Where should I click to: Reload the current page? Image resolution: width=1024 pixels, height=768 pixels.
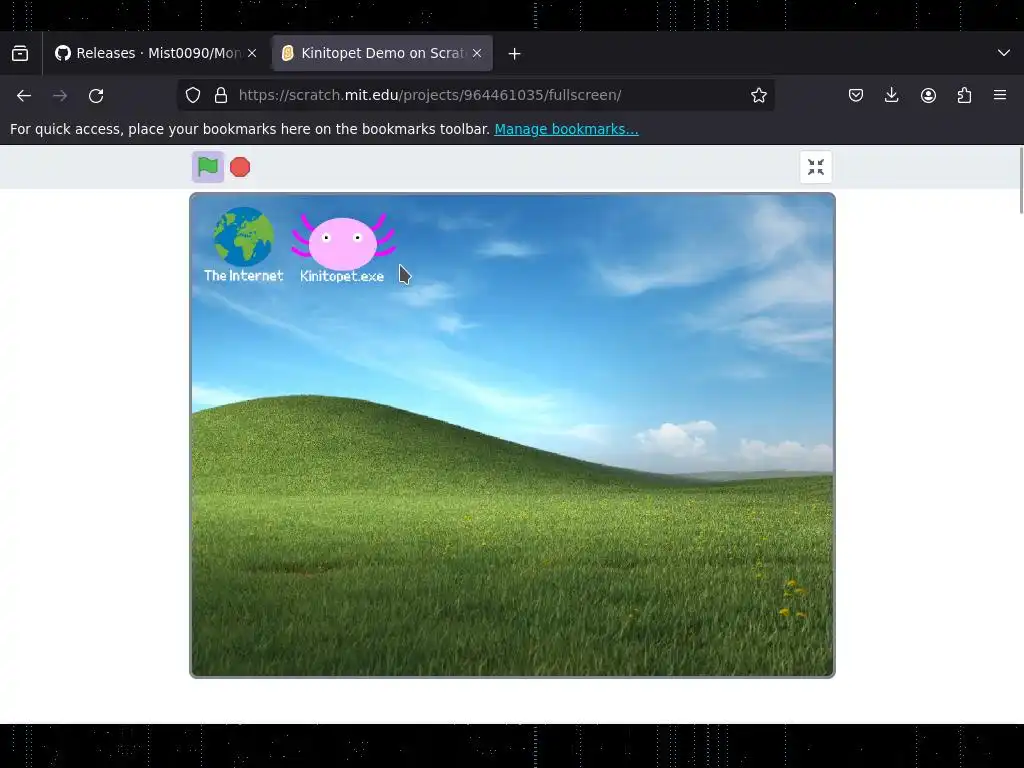click(96, 95)
